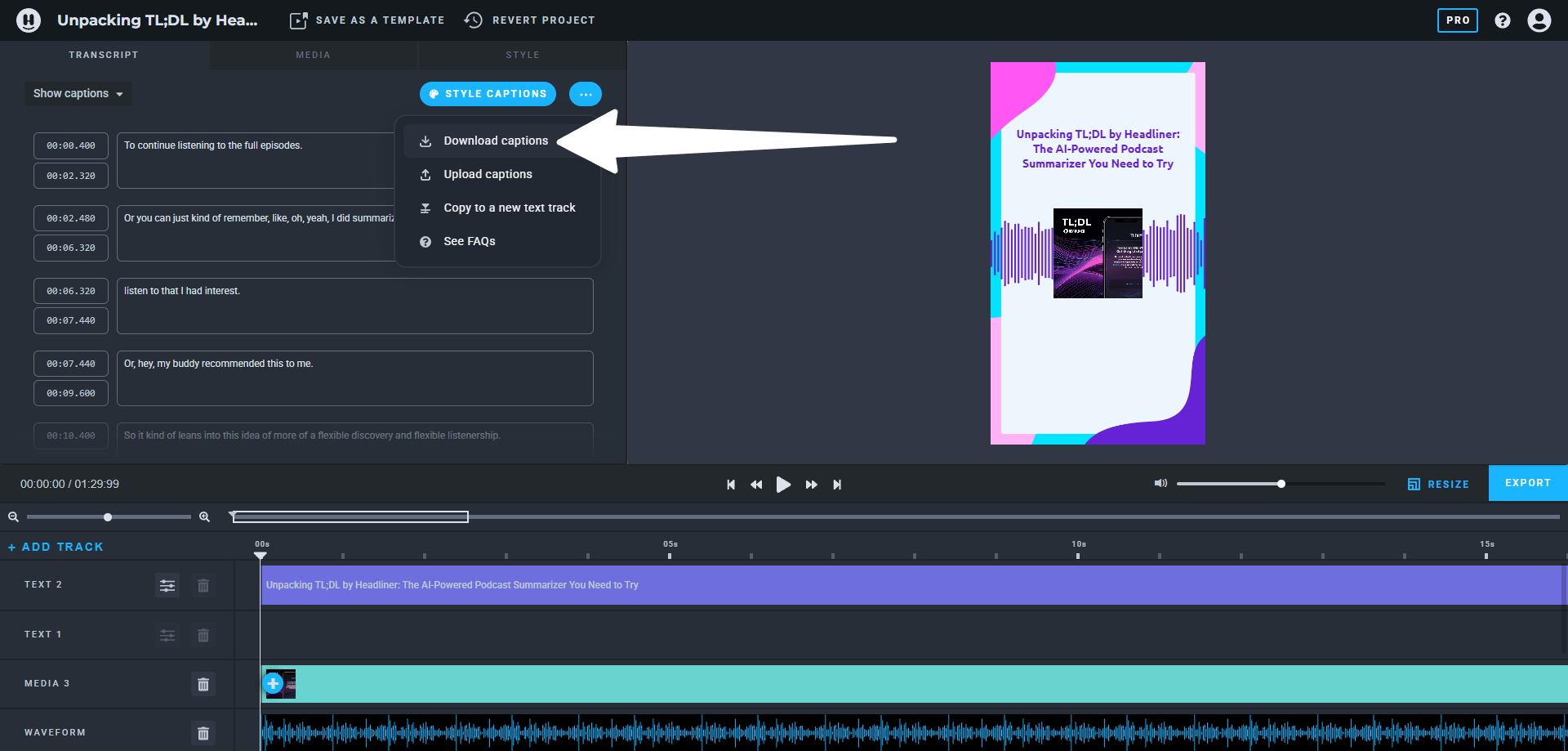This screenshot has height=751, width=1568.
Task: Open Text 2 track settings sliders icon
Action: point(167,585)
